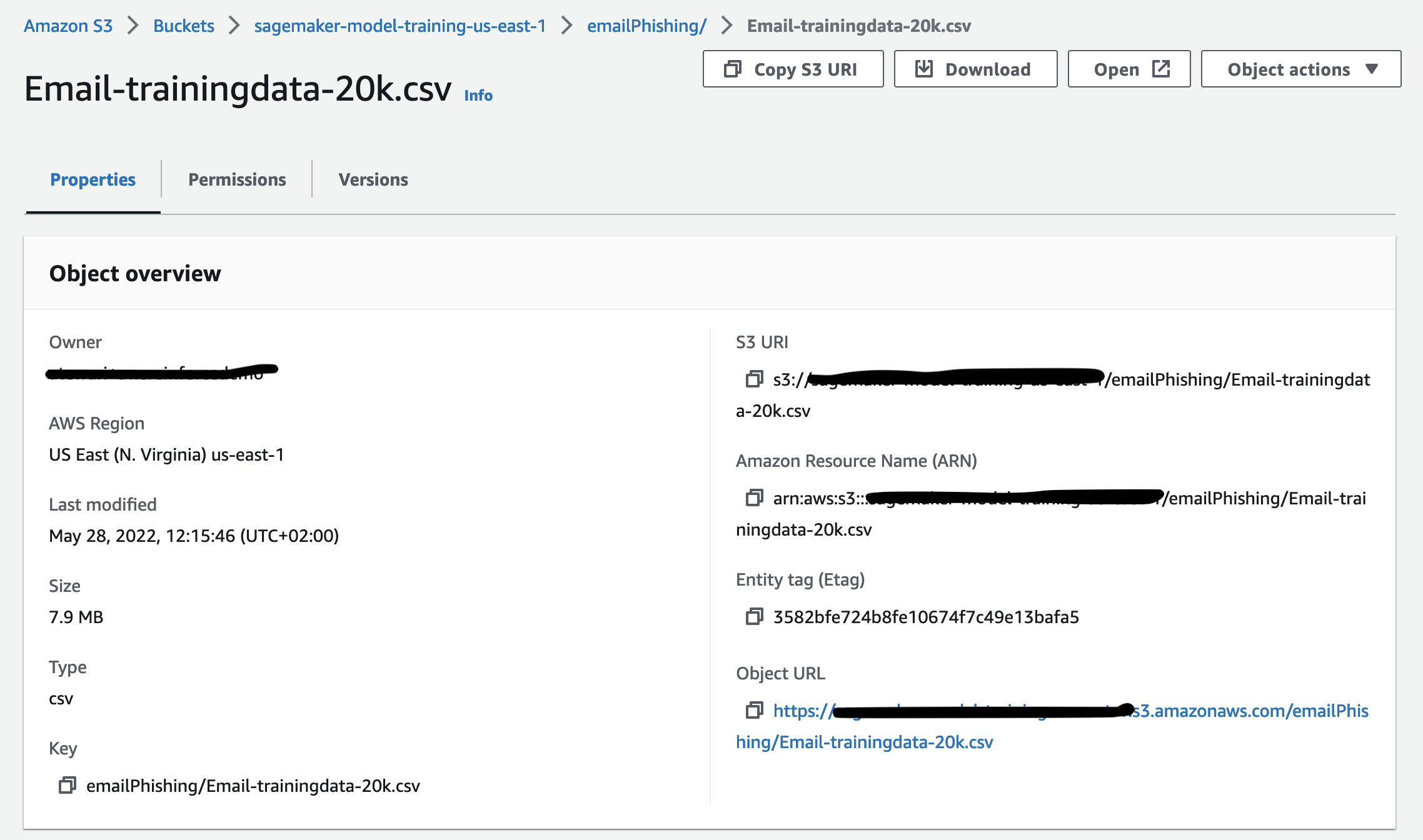Navigate to Buckets breadcrumb
1423x840 pixels.
[184, 26]
